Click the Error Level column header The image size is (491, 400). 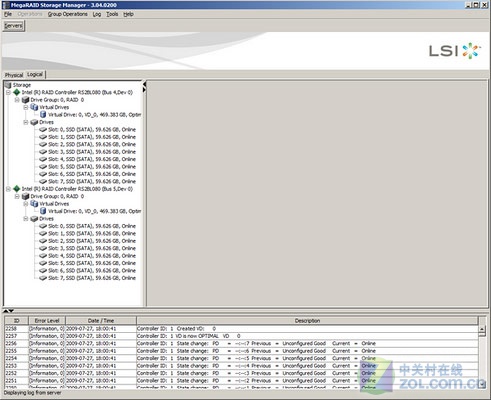pyautogui.click(x=47, y=321)
